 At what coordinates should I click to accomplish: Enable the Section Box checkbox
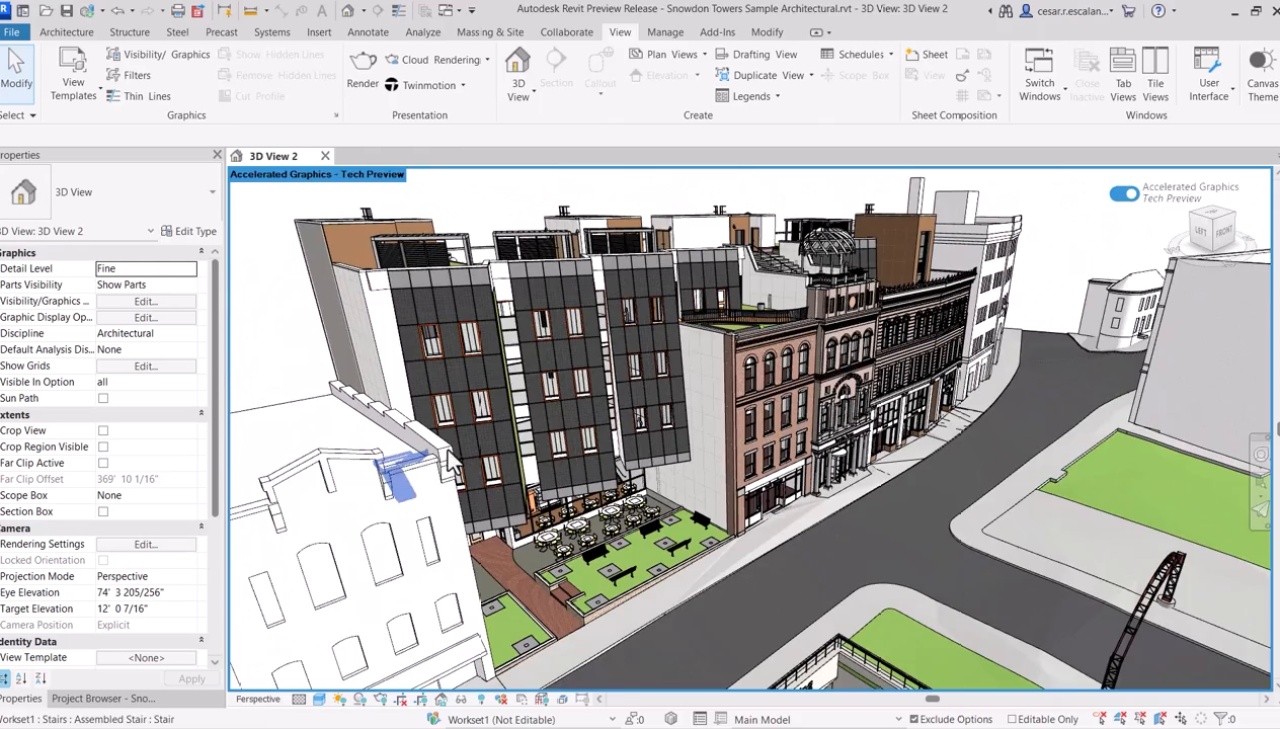click(x=103, y=512)
